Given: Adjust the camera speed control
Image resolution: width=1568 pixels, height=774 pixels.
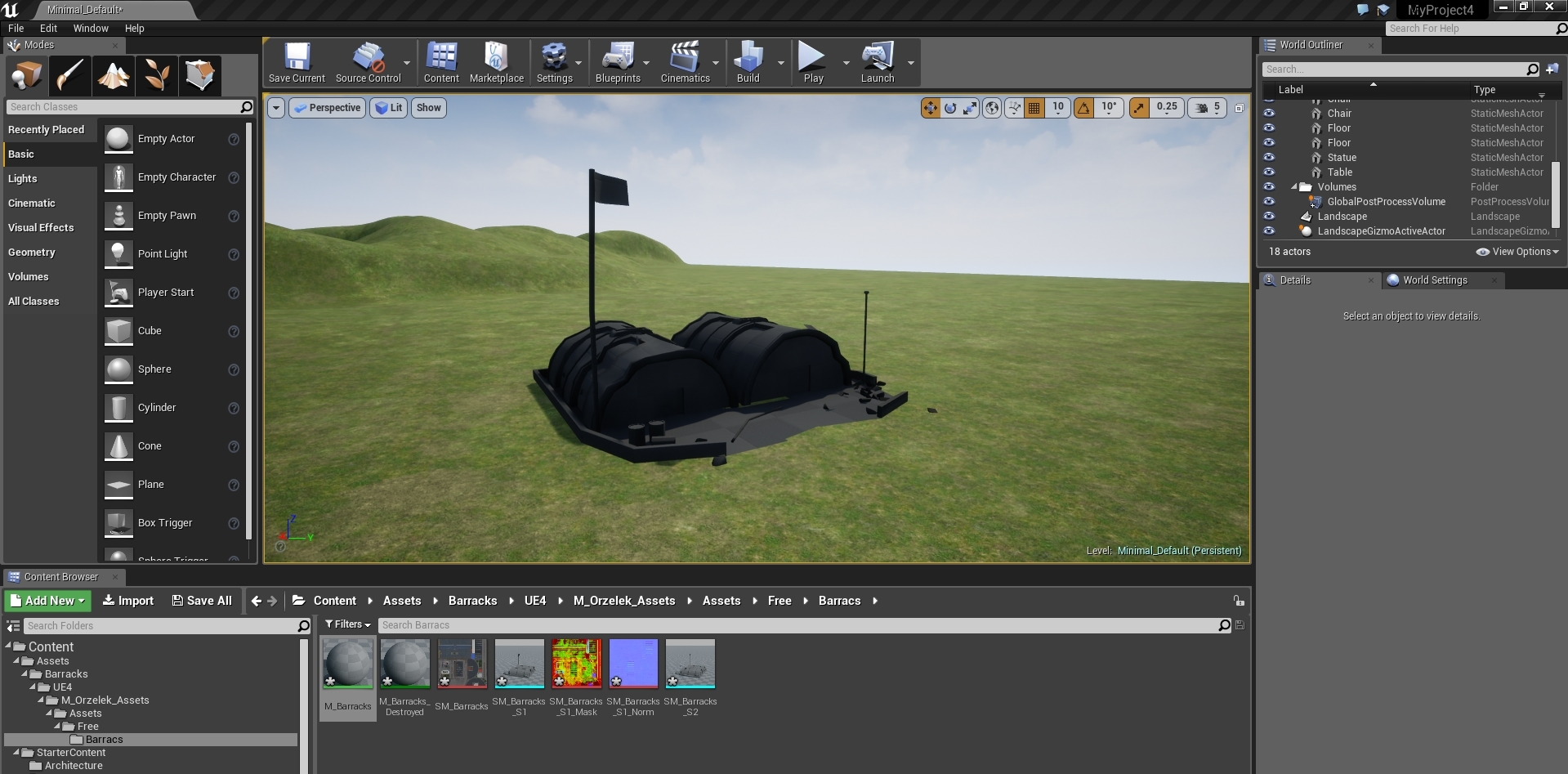Looking at the screenshot, I should pyautogui.click(x=1207, y=107).
